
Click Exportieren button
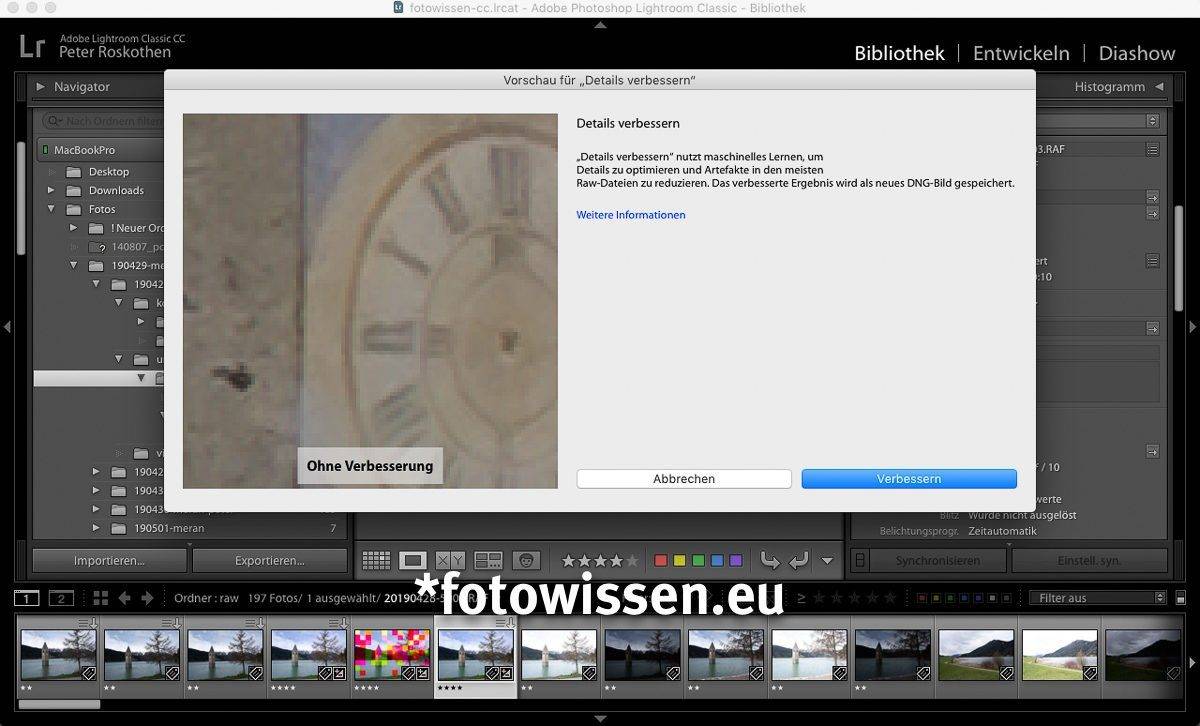coord(269,560)
